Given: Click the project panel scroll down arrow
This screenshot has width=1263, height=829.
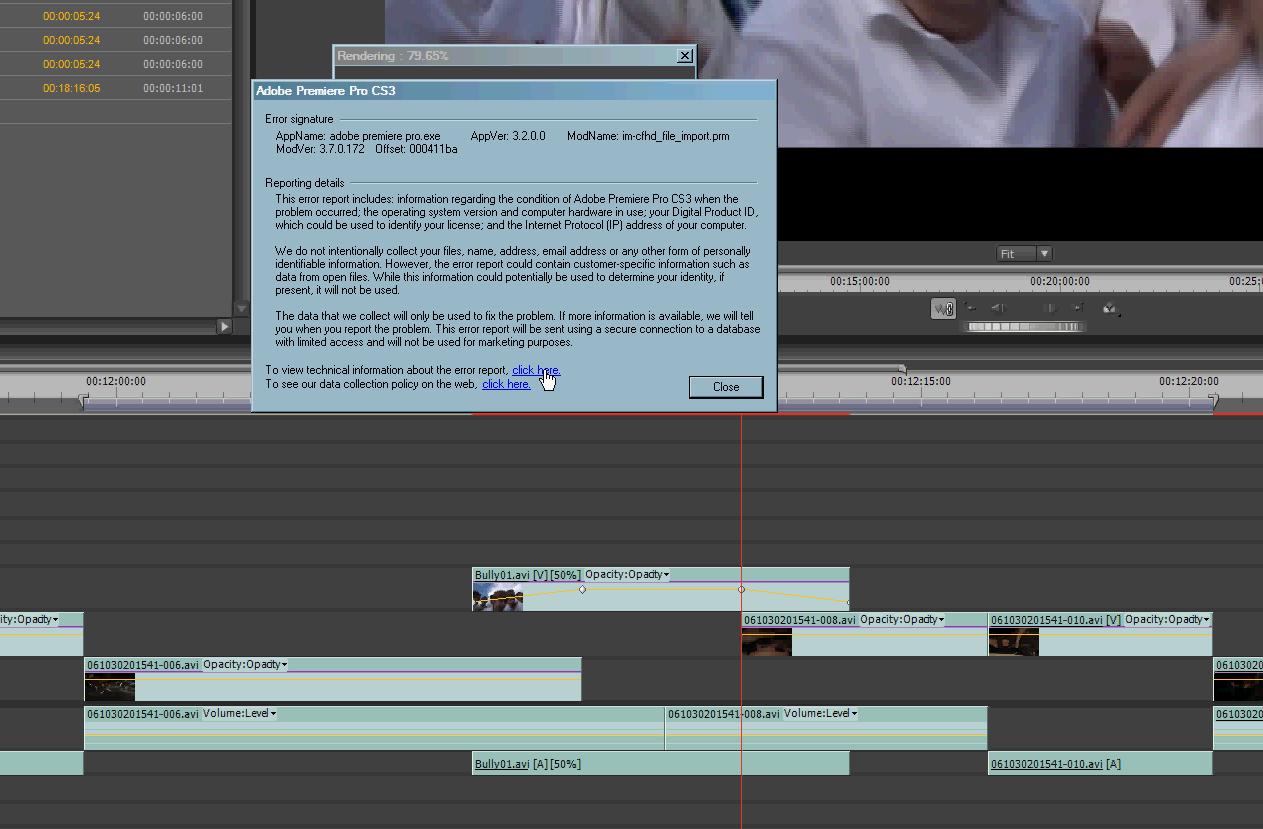Looking at the screenshot, I should [241, 308].
